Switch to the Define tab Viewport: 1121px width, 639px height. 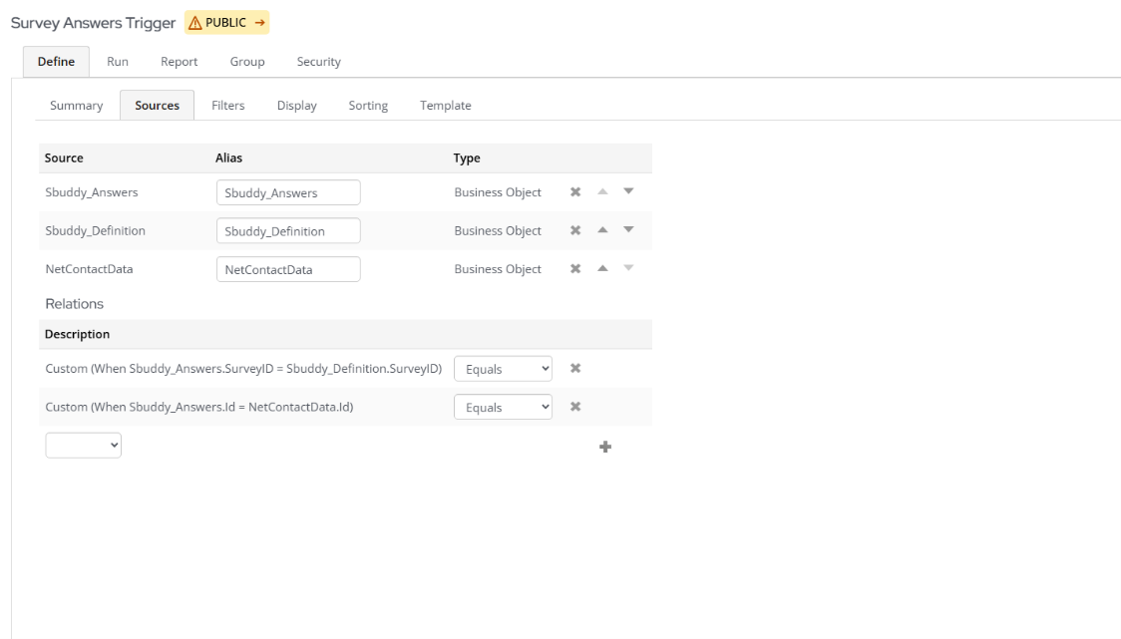(56, 61)
